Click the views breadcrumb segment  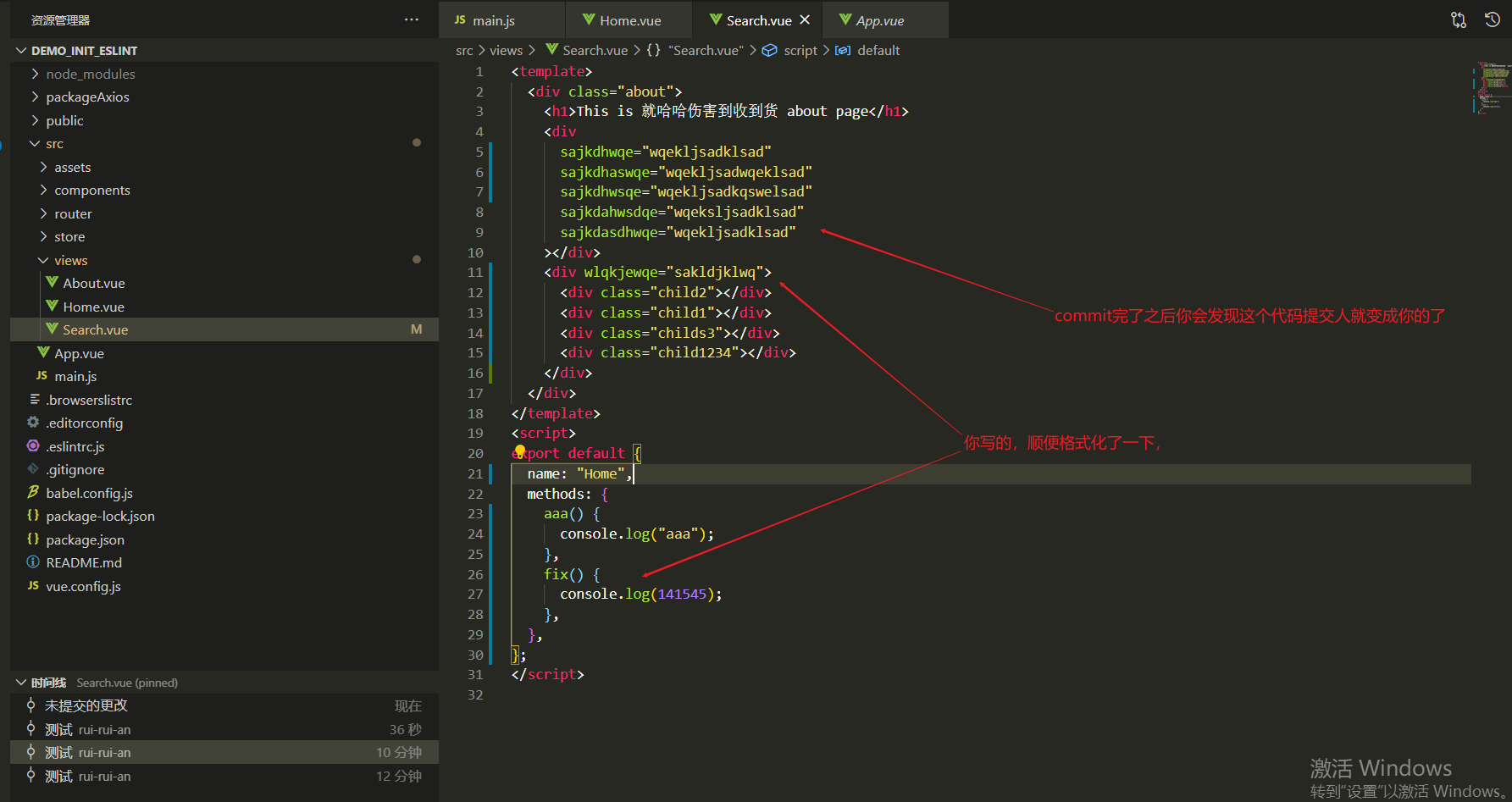click(506, 51)
